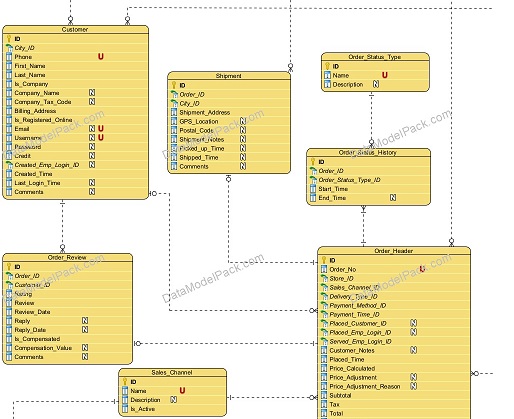Click the nullable N marker beside Compensation_Value

coord(85,348)
